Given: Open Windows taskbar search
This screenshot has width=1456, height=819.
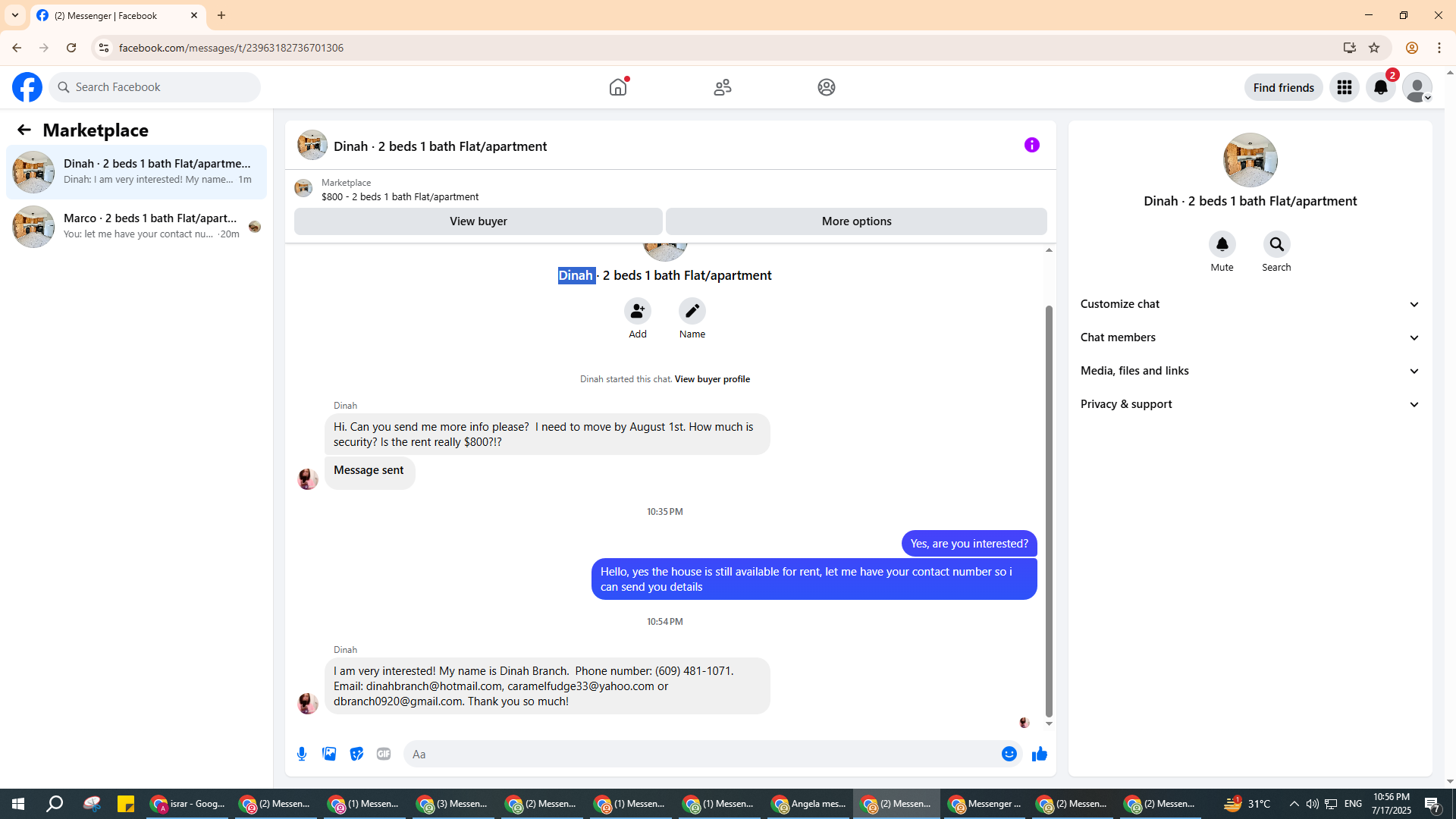Looking at the screenshot, I should point(55,804).
